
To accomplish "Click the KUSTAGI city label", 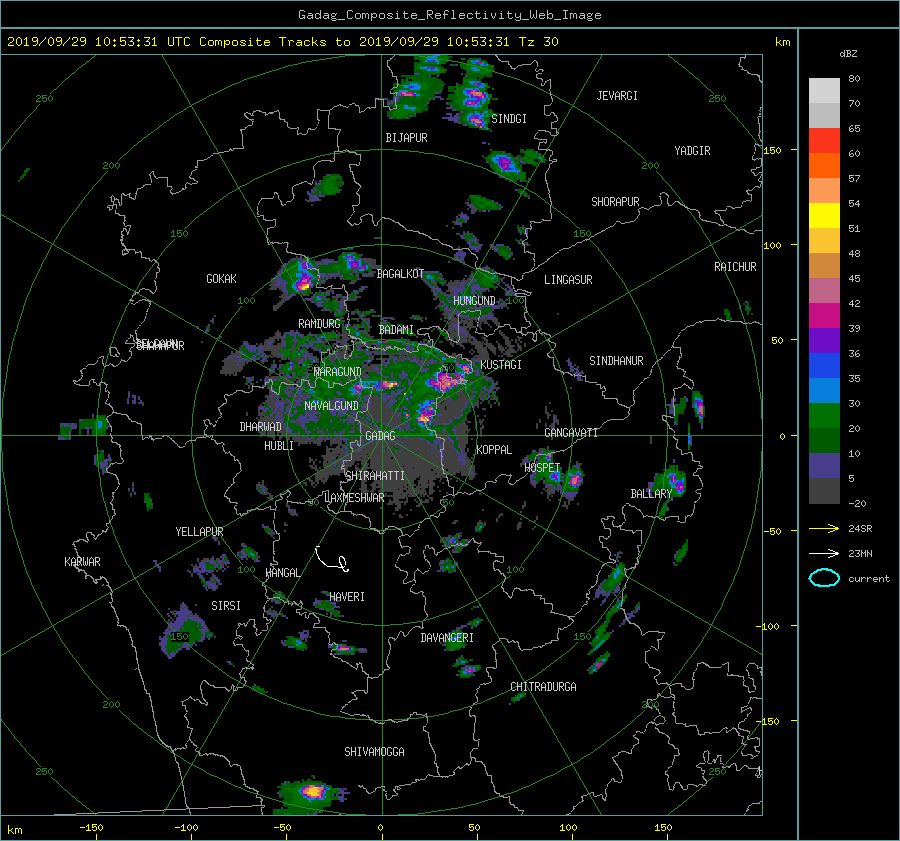I will tap(501, 365).
